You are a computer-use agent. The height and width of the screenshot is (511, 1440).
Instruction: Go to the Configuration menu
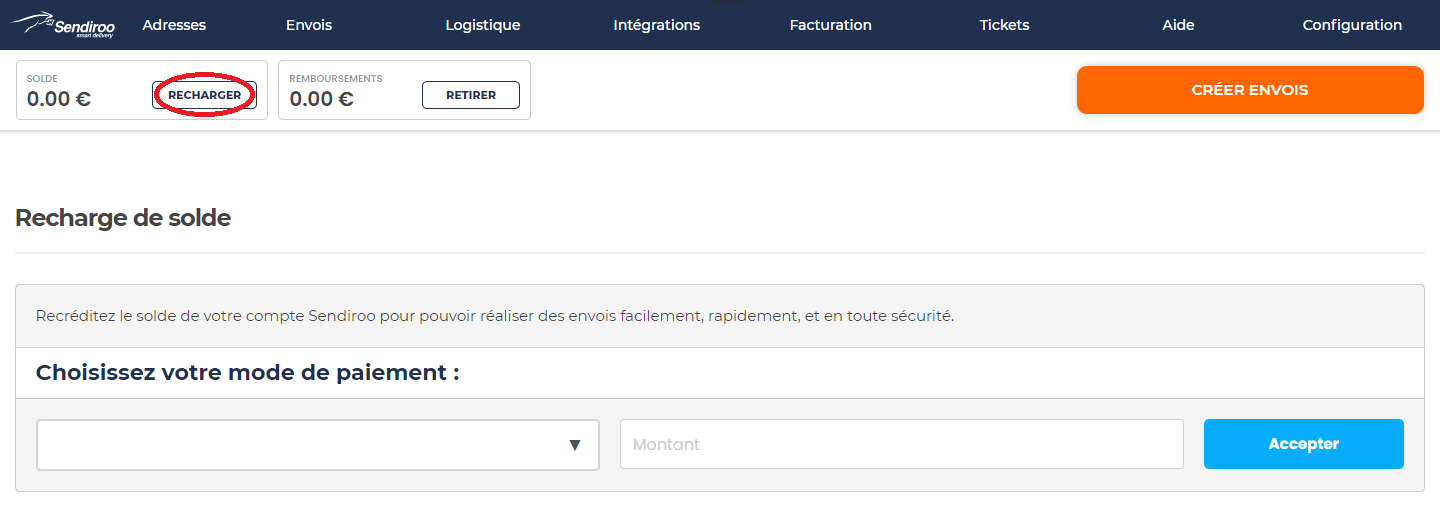tap(1352, 25)
